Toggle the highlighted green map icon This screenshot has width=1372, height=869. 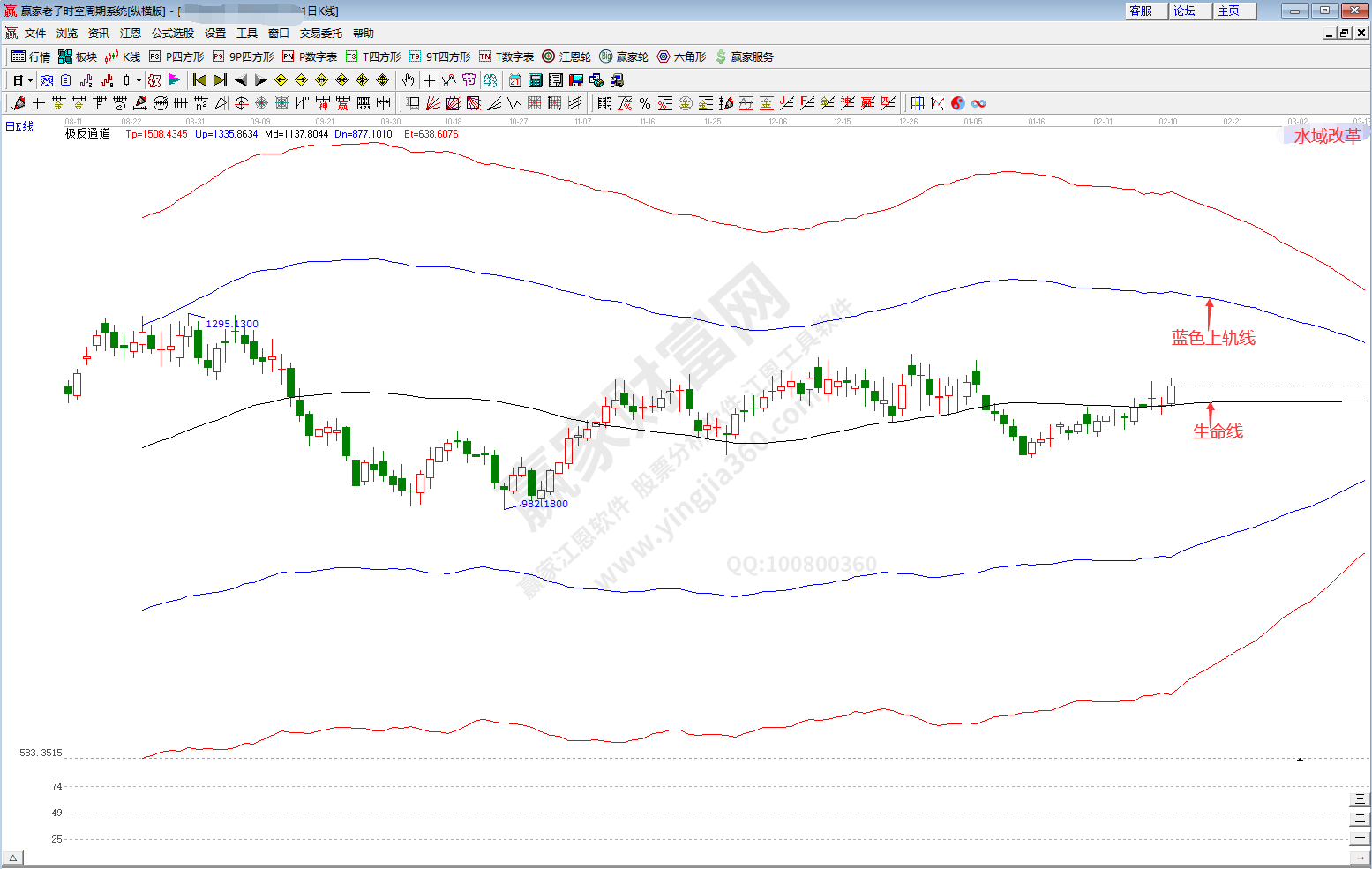[490, 80]
